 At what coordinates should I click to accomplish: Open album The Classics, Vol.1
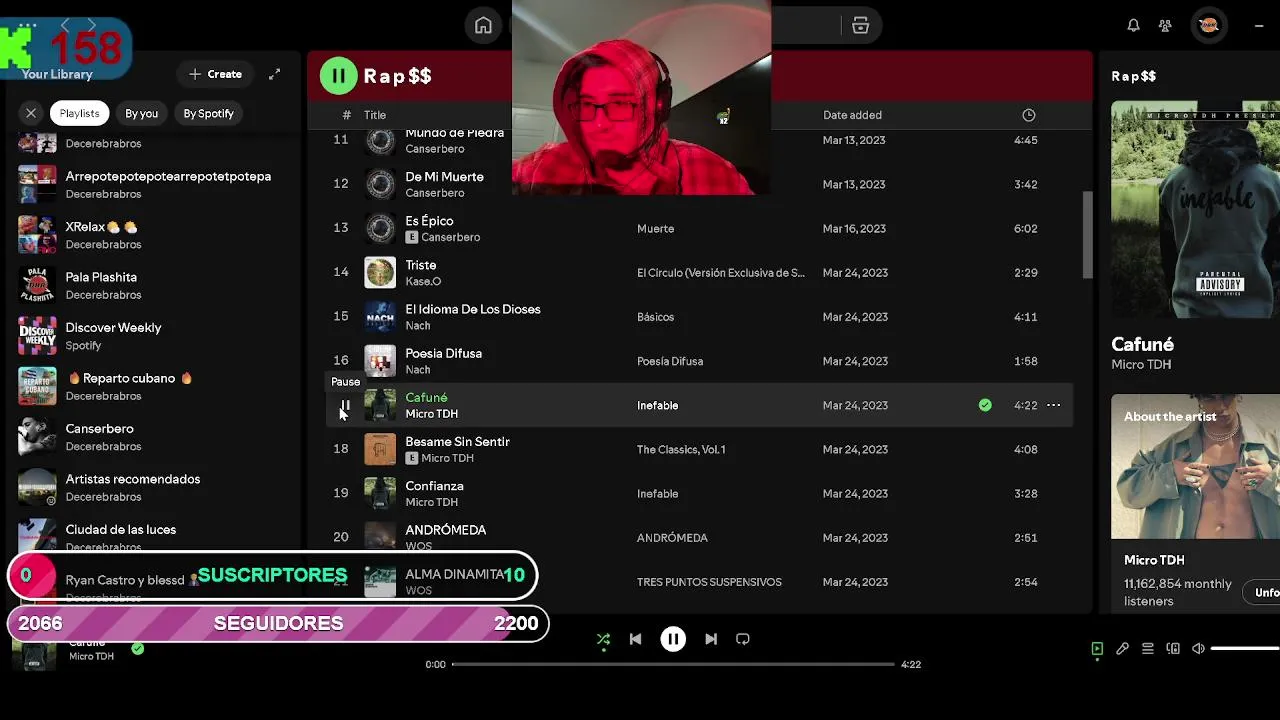(x=681, y=450)
